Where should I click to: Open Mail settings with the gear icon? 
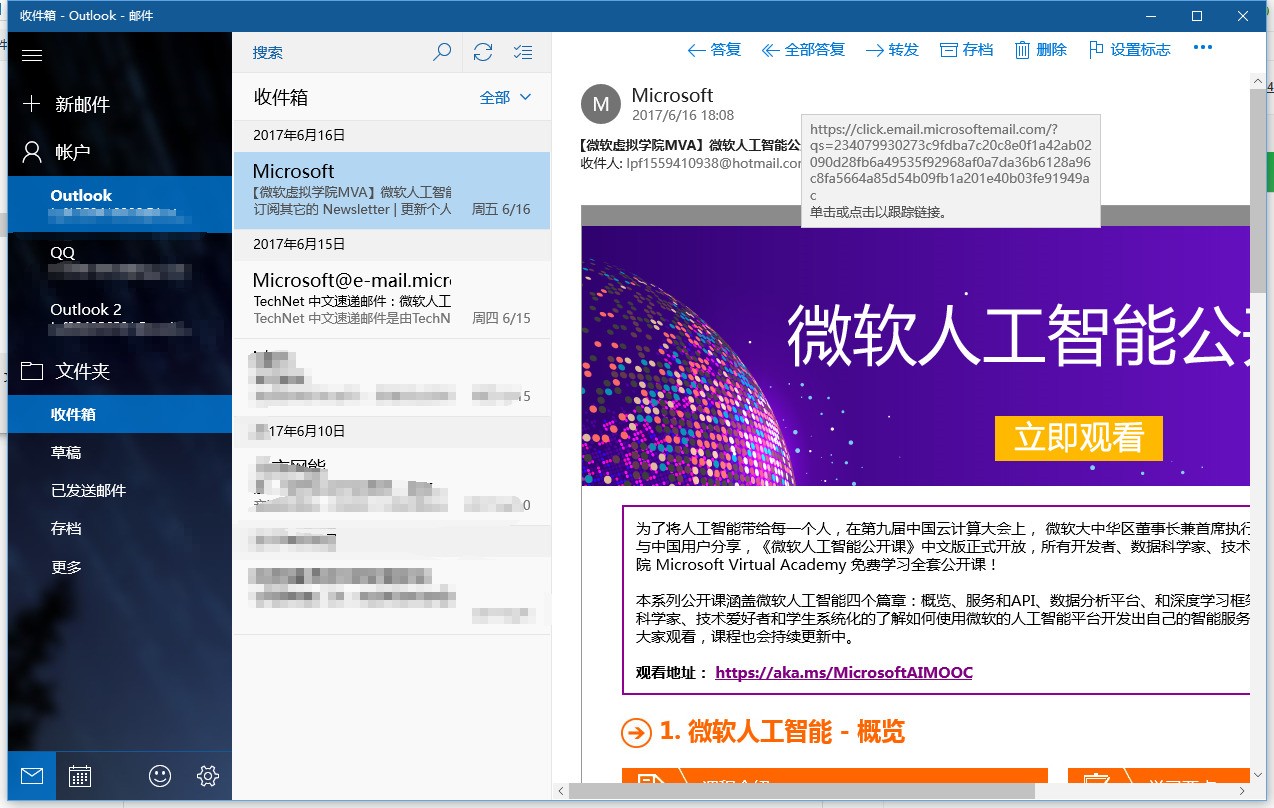tap(207, 775)
